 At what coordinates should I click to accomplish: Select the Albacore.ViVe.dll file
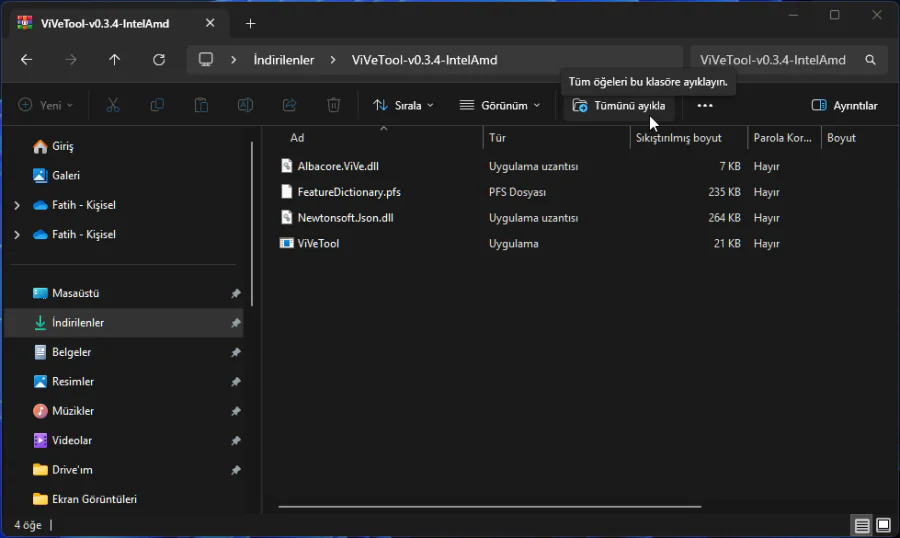338,166
